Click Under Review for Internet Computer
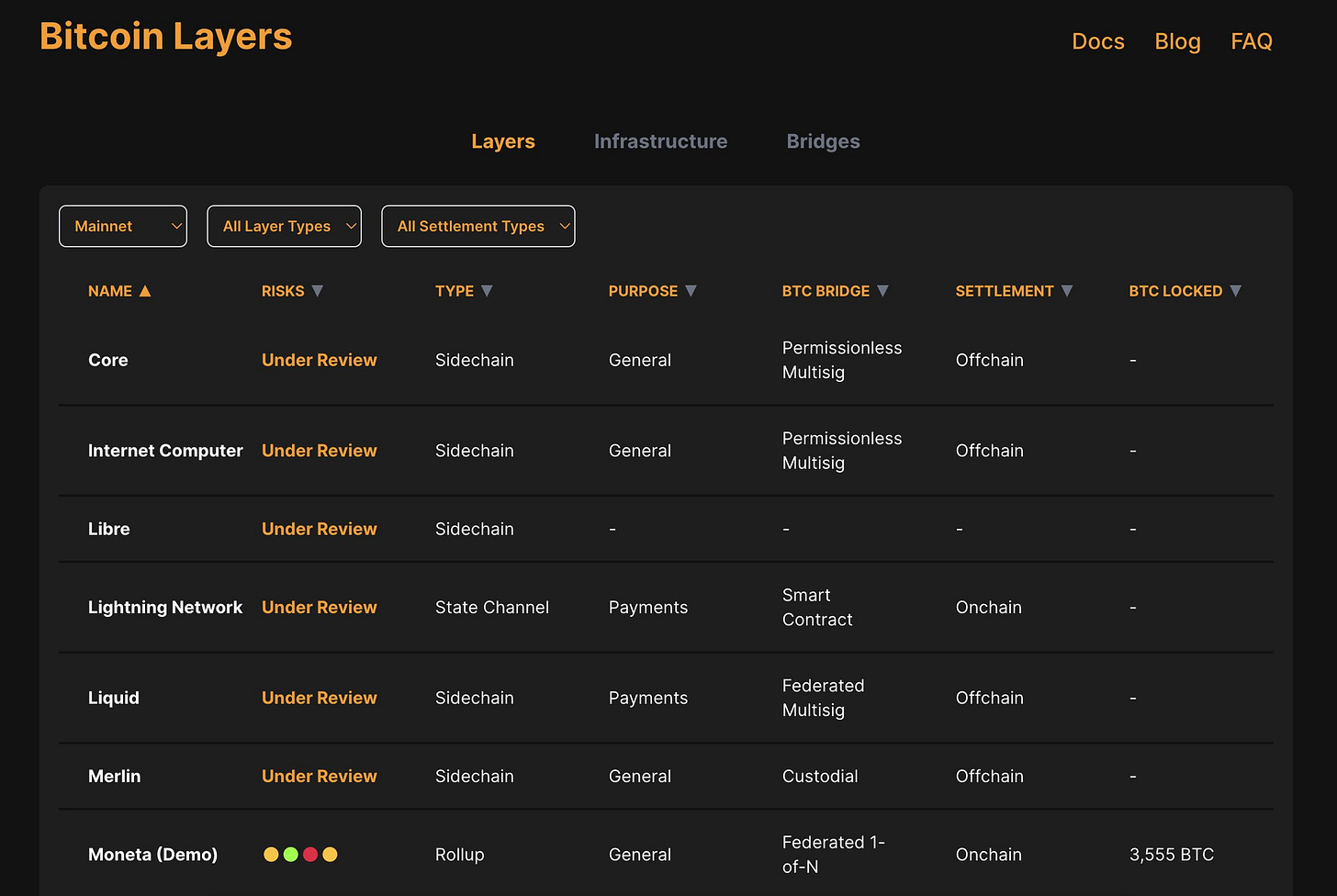The image size is (1337, 896). pyautogui.click(x=320, y=451)
